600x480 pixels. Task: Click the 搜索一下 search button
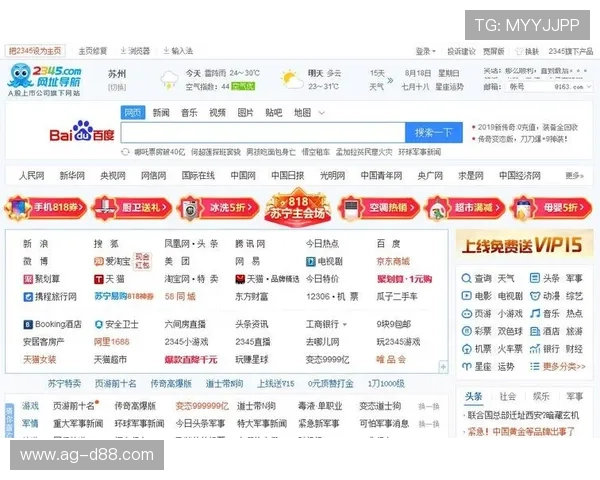(x=434, y=132)
